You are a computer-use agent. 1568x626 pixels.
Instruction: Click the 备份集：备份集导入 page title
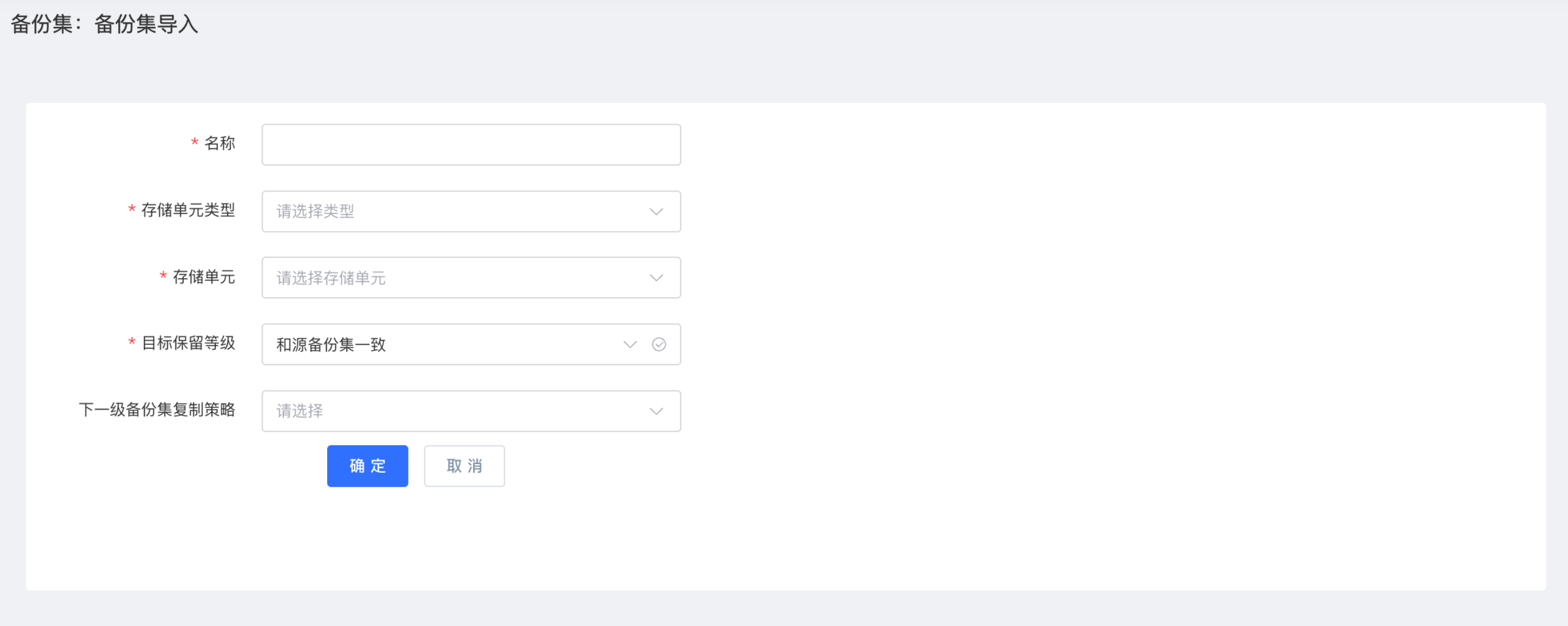click(x=105, y=24)
